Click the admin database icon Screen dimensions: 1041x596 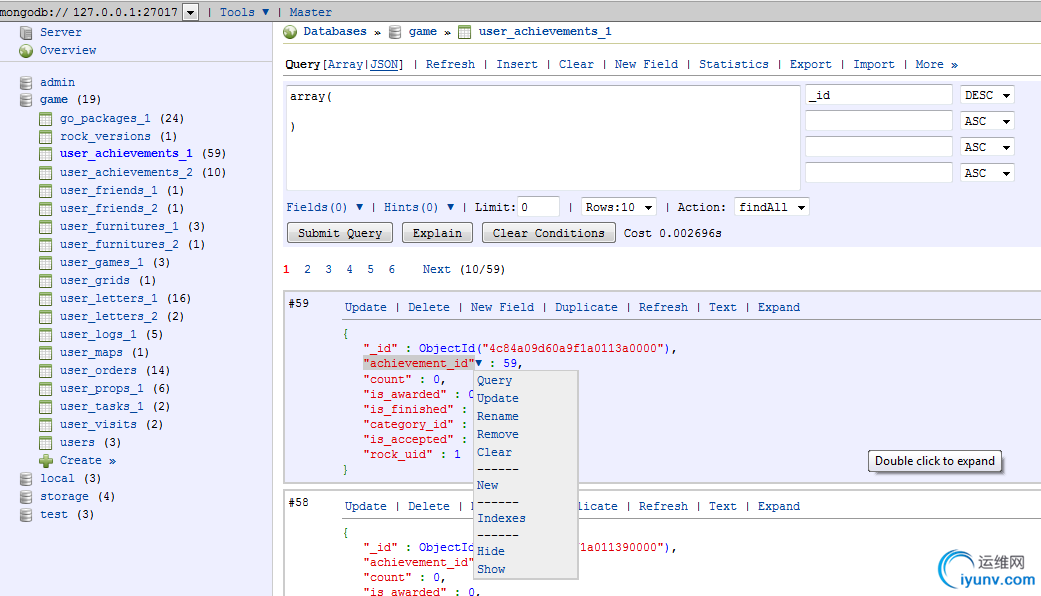pyautogui.click(x=26, y=82)
